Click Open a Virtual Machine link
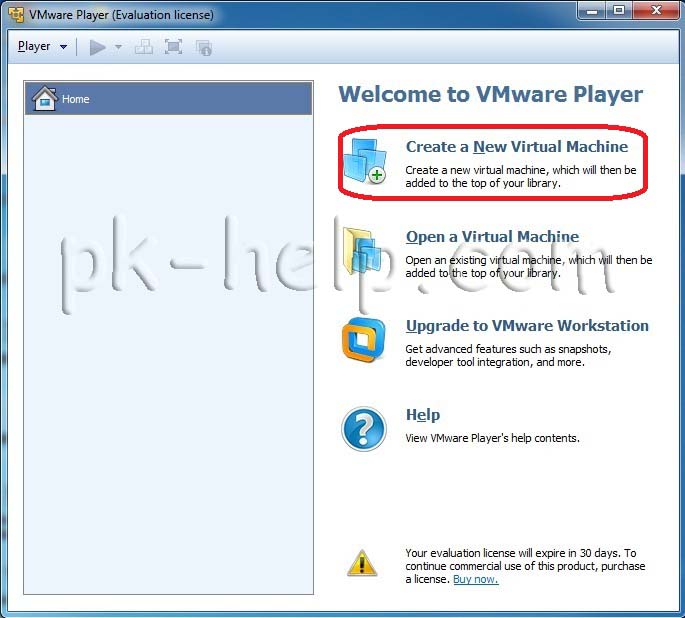The image size is (685, 618). pos(492,237)
